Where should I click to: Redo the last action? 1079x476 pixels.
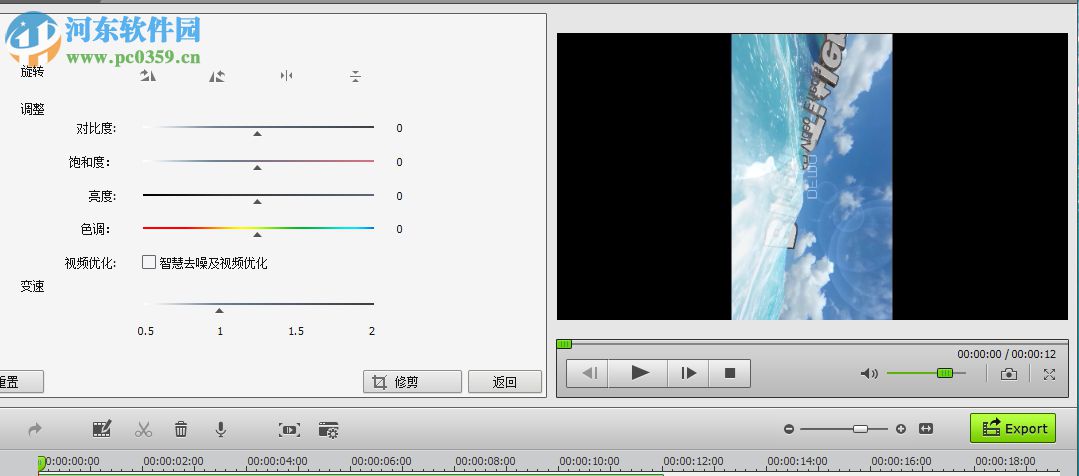coord(34,429)
